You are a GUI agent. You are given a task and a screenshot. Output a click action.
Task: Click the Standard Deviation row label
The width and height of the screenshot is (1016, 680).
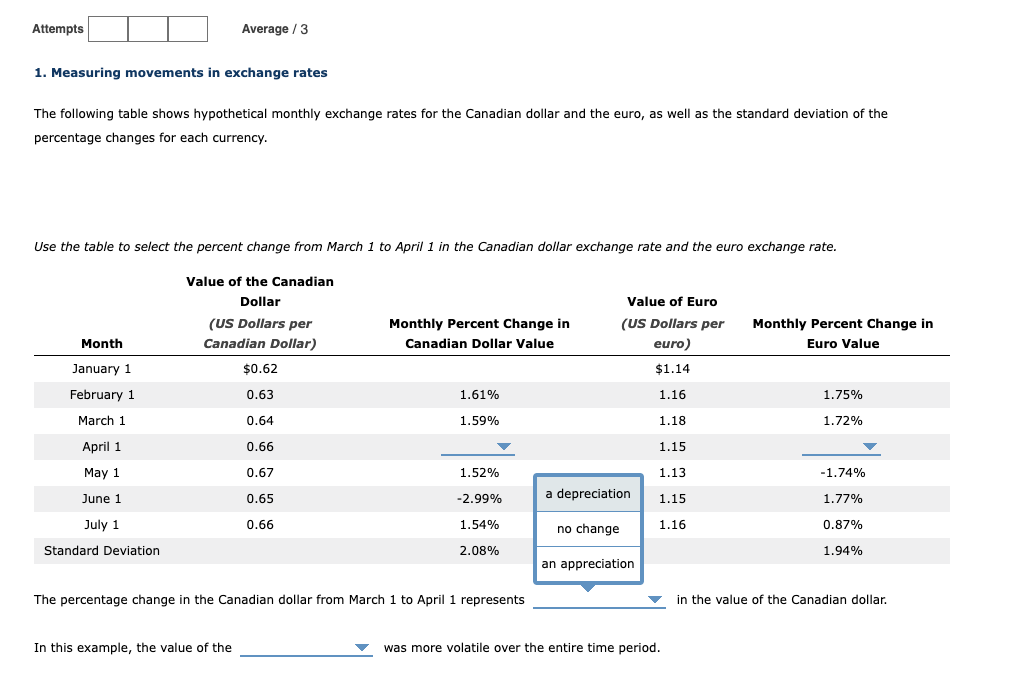tap(101, 550)
